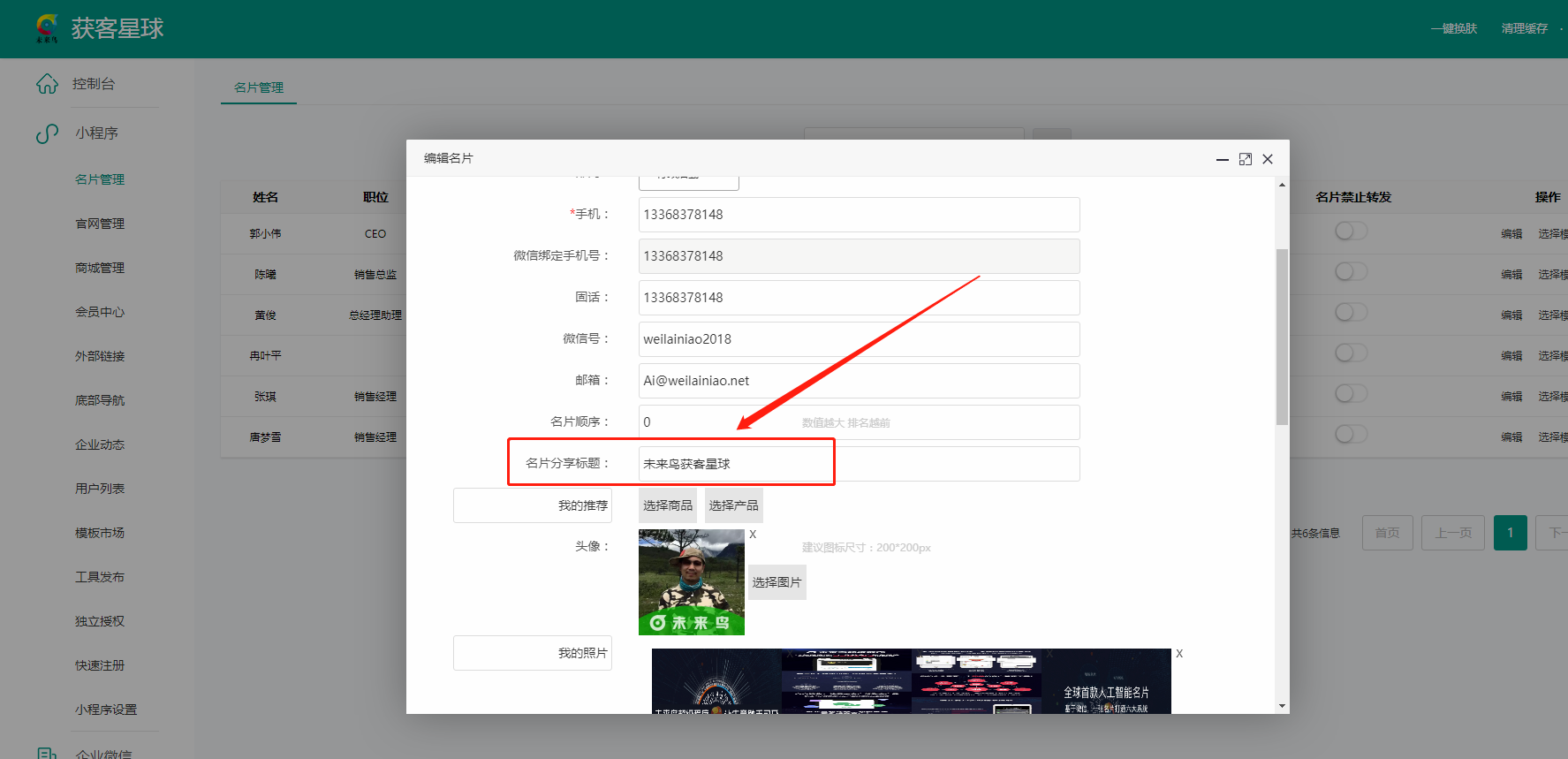Close the 编辑名片 dialog
Image resolution: width=1568 pixels, height=759 pixels.
click(x=1268, y=159)
